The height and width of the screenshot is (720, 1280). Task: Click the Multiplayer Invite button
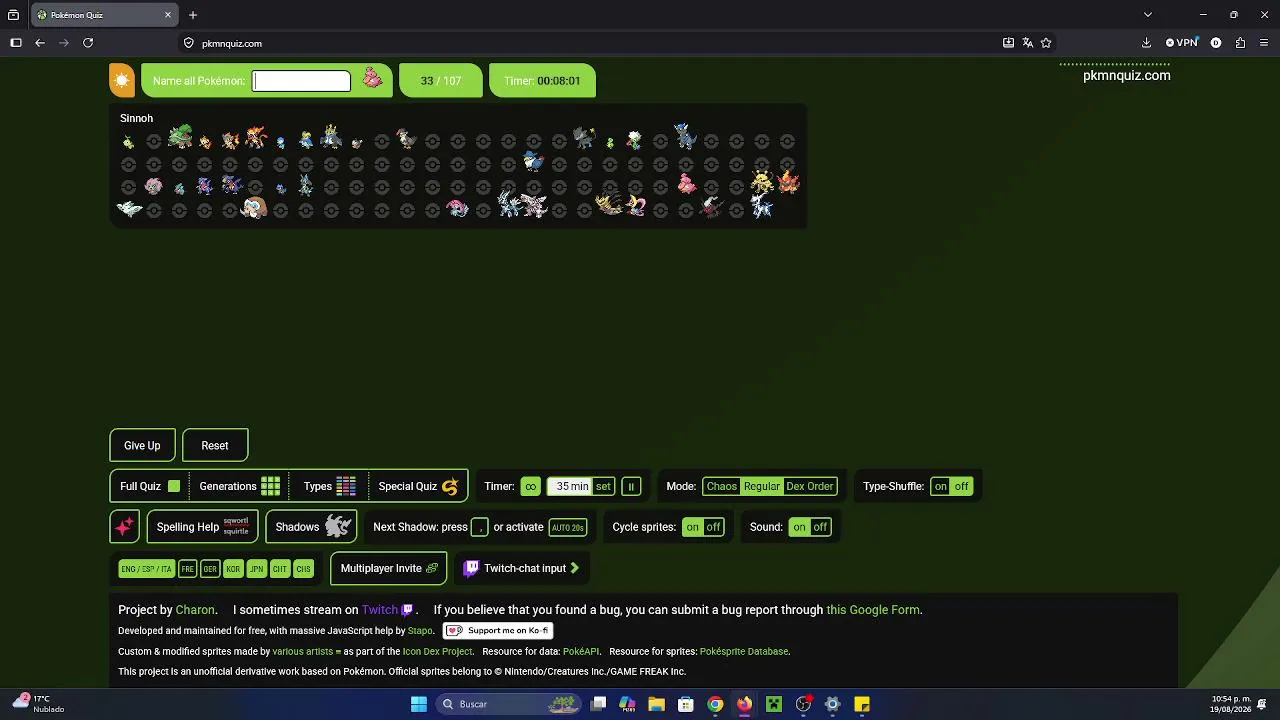[389, 568]
